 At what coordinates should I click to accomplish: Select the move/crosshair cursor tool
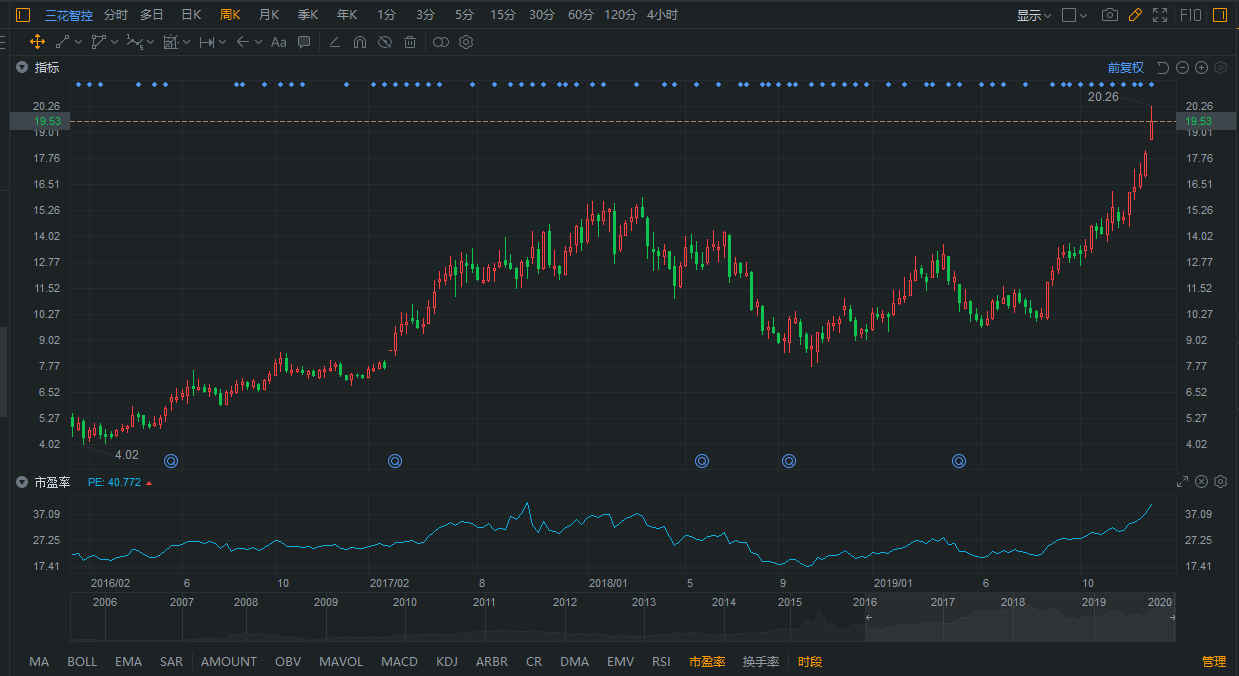click(37, 42)
